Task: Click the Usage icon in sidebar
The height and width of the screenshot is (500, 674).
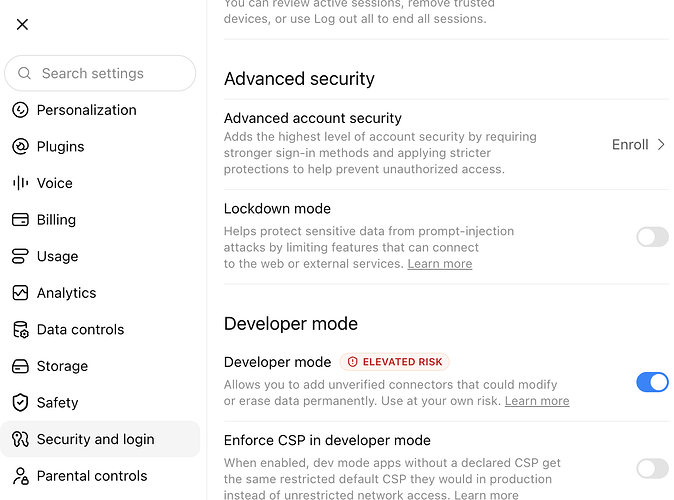Action: click(x=20, y=256)
